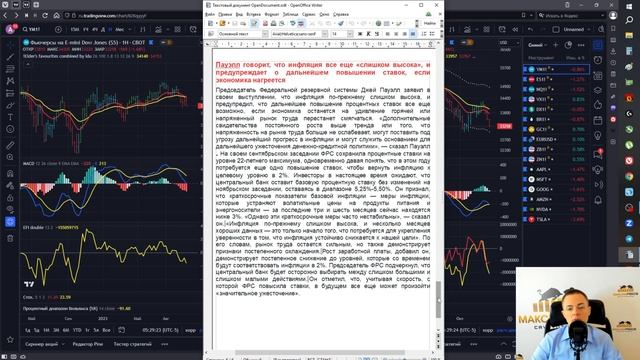This screenshot has width=640, height=360.
Task: Toggle numbered list in Writer toolbar
Action: [424, 34]
